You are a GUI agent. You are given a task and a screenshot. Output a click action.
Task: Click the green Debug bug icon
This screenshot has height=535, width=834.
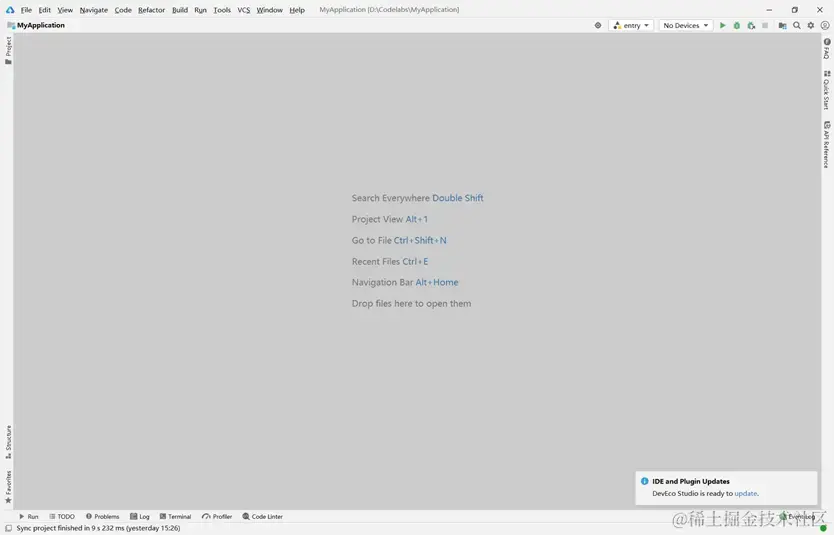click(x=737, y=26)
